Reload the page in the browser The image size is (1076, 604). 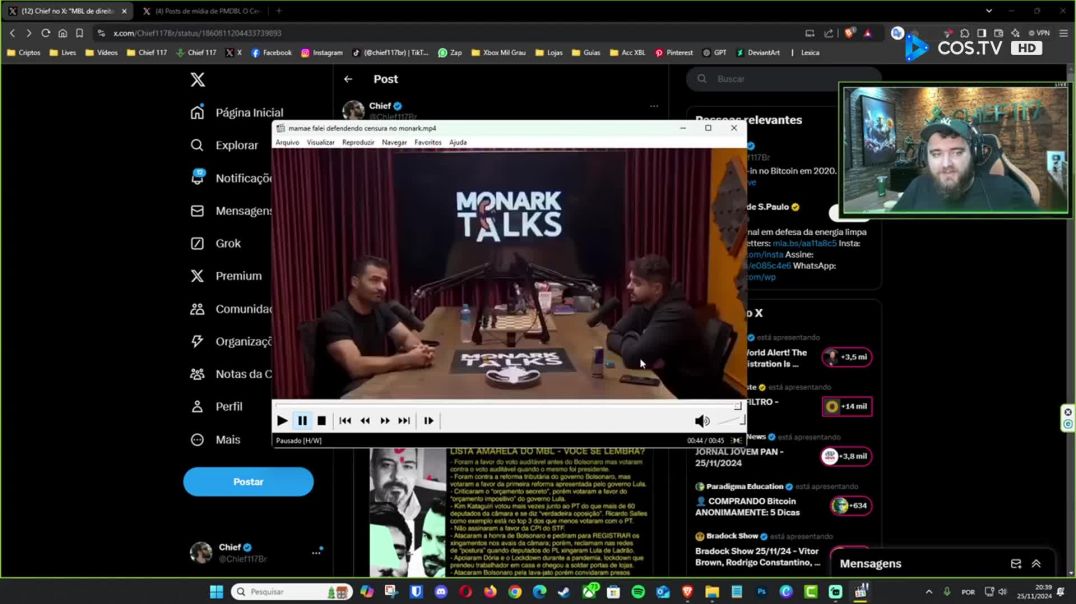(x=45, y=33)
